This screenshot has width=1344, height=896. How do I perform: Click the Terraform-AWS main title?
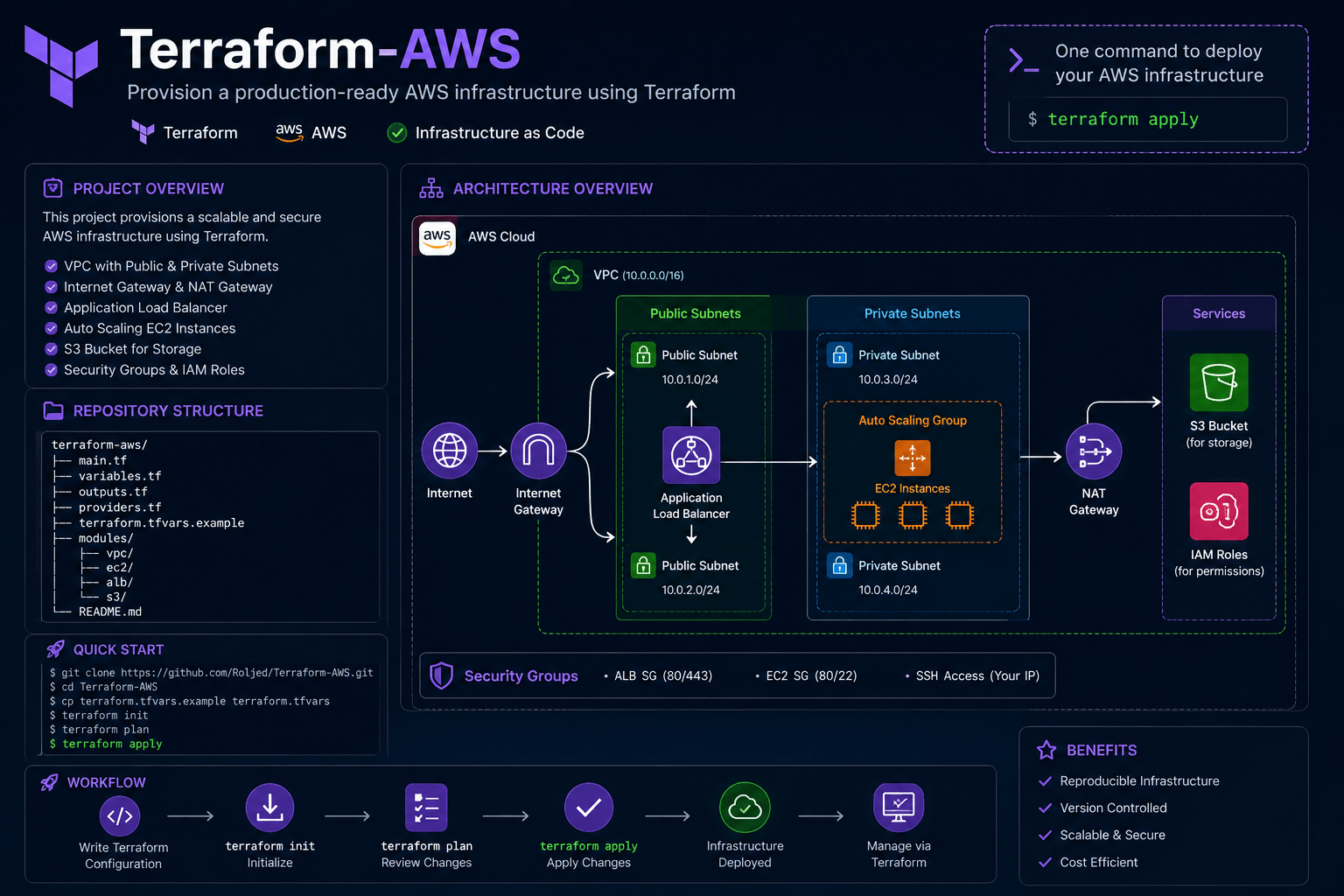click(320, 49)
